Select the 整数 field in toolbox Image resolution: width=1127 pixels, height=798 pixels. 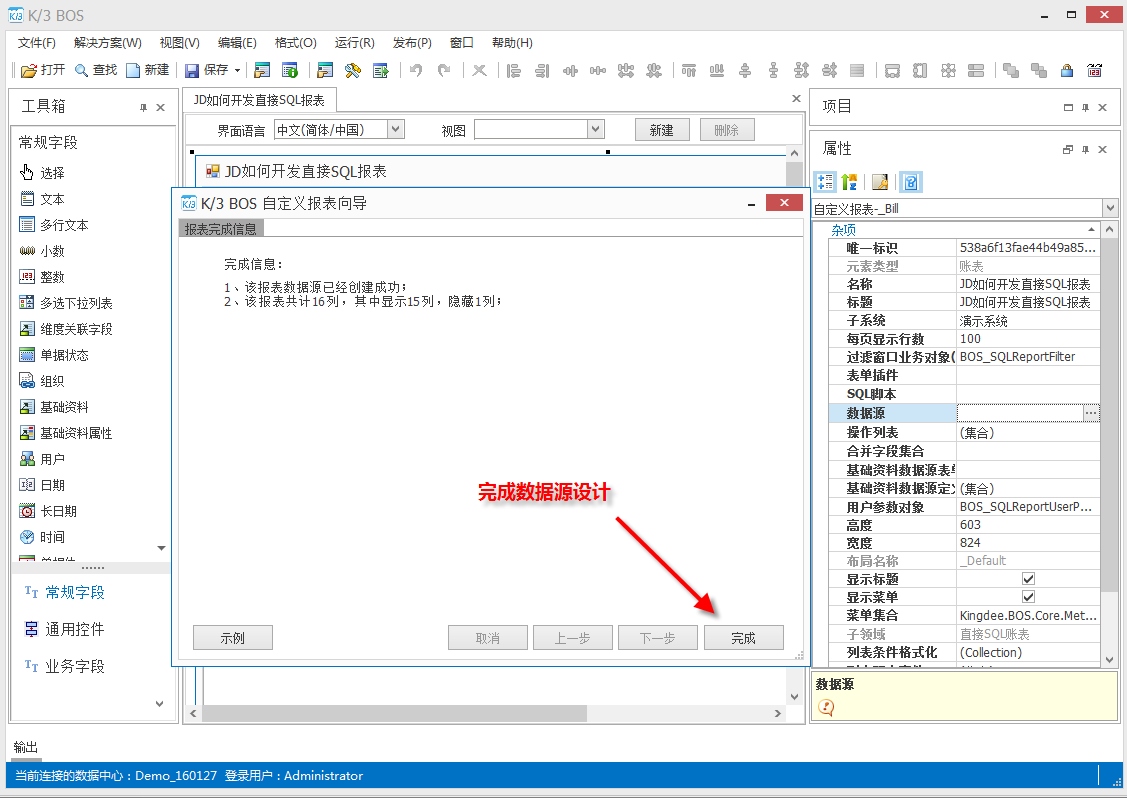tap(43, 277)
